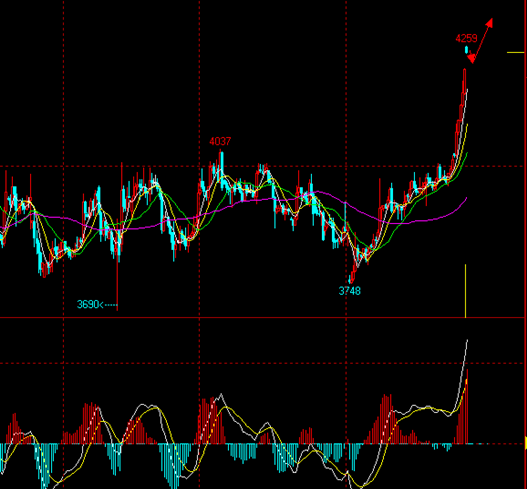The image size is (527, 489).
Task: Click the 3748 low price label
Action: click(x=349, y=291)
